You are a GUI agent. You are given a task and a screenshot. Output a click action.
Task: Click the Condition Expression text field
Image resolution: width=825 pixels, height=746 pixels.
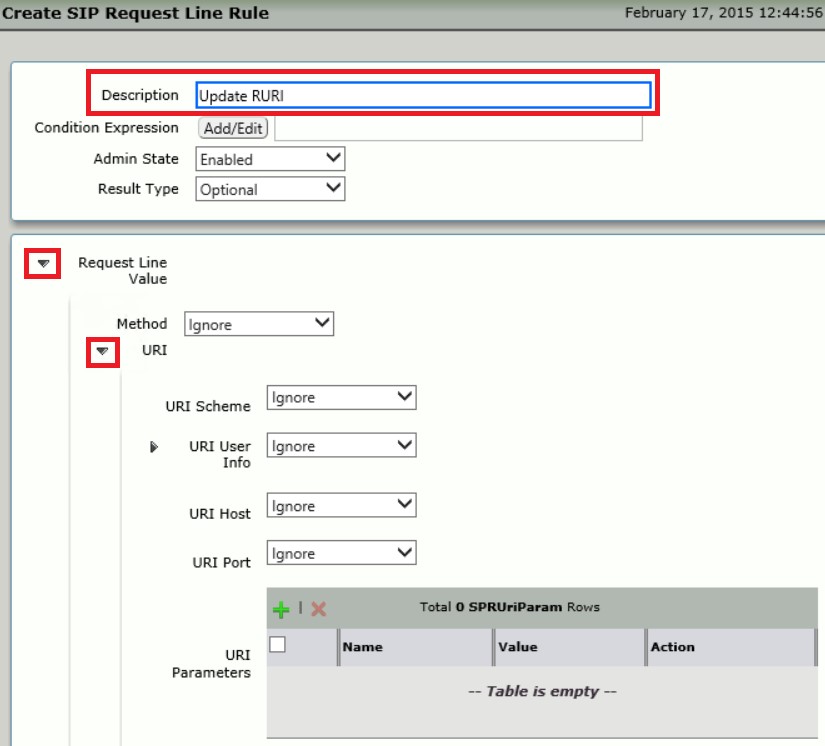[458, 128]
